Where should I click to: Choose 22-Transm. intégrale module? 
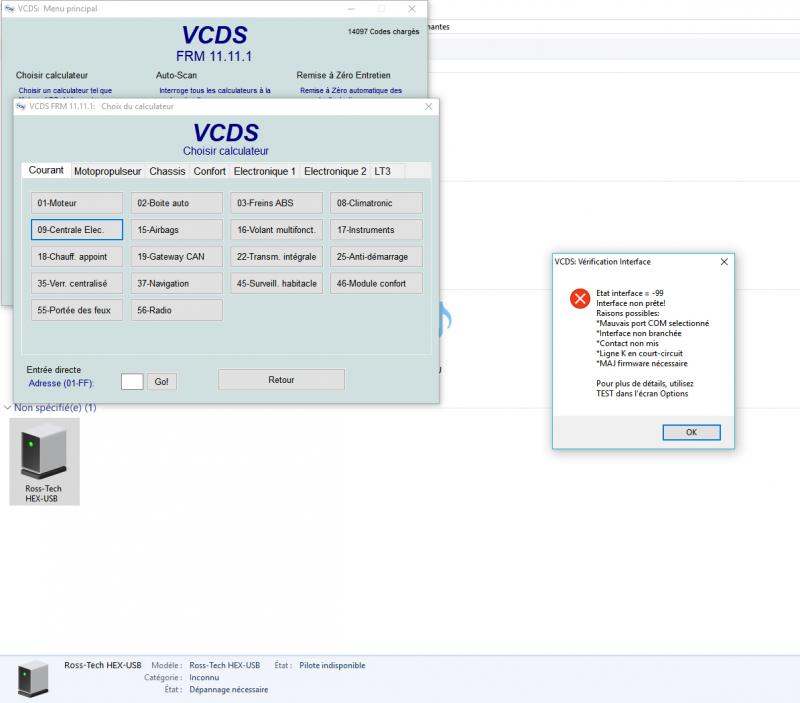coord(276,257)
